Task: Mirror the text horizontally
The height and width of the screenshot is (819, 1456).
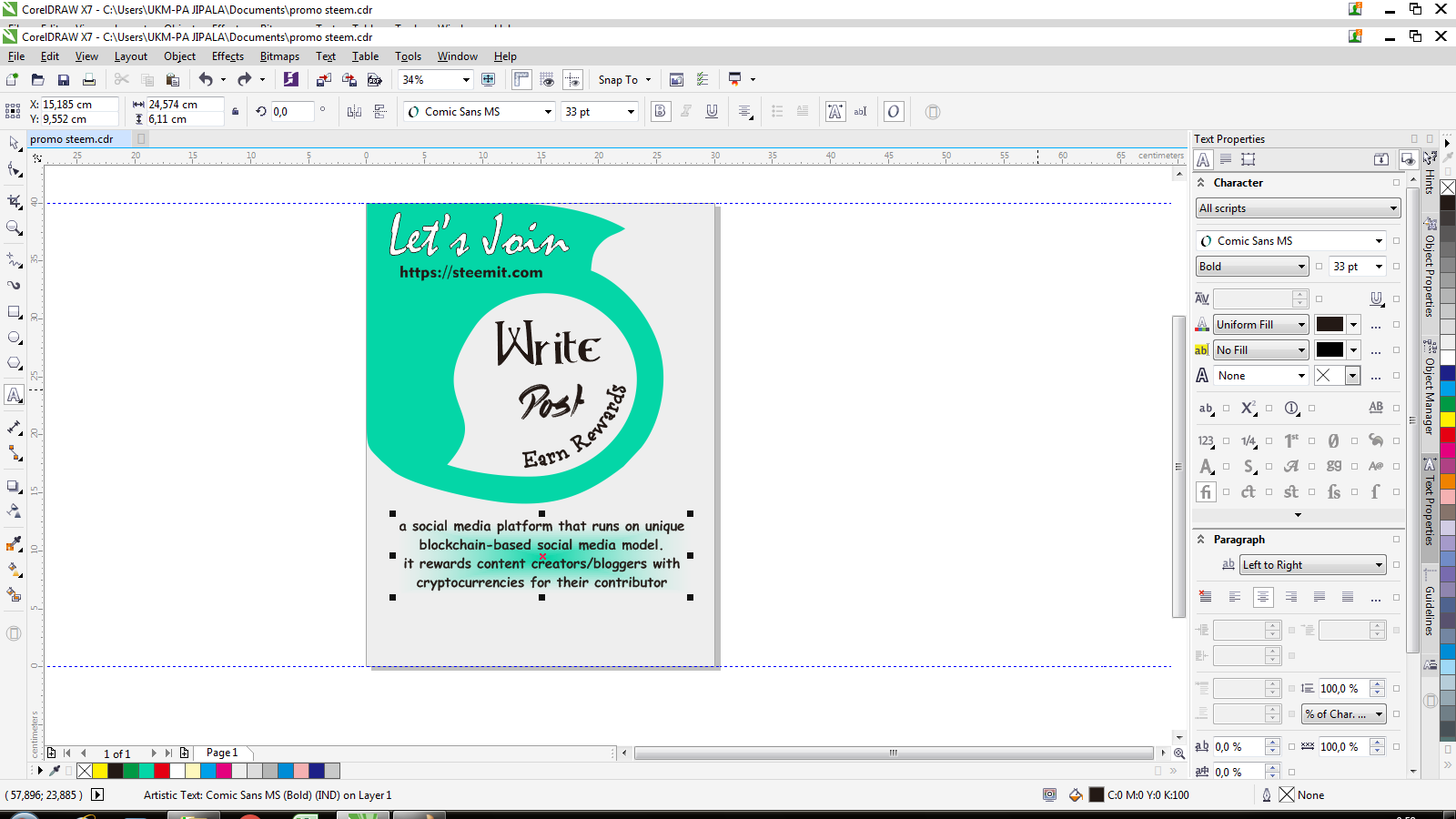Action: point(354,112)
